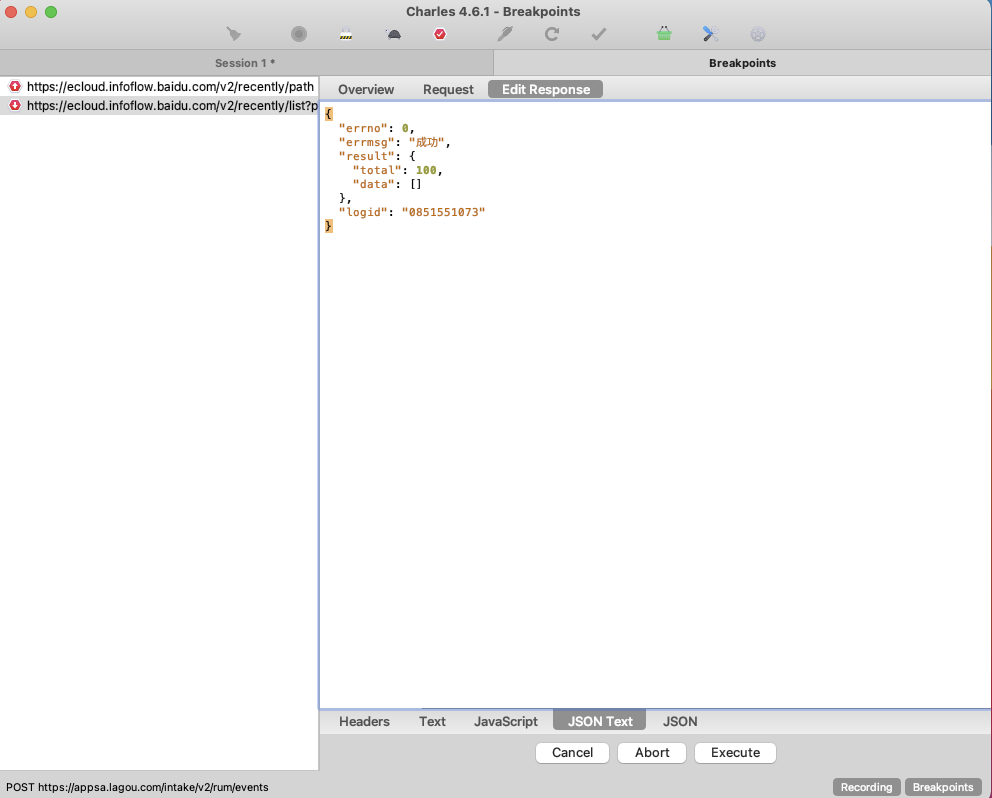The width and height of the screenshot is (992, 798).
Task: Select the compose pen icon
Action: (x=505, y=34)
